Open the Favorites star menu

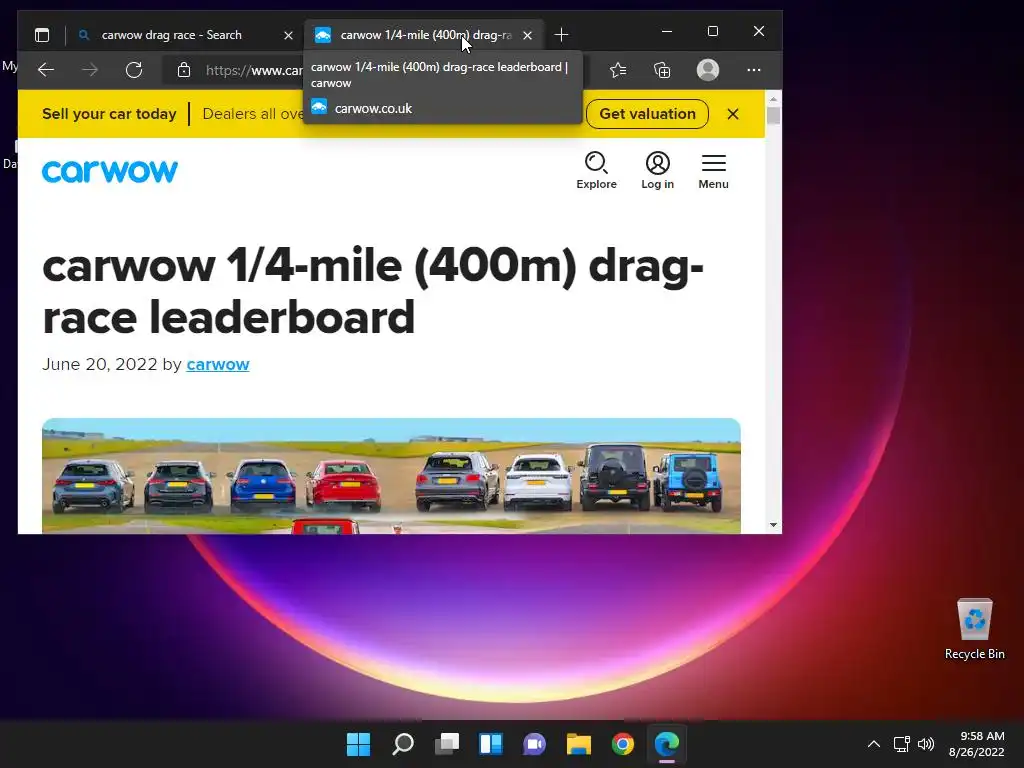pos(618,70)
